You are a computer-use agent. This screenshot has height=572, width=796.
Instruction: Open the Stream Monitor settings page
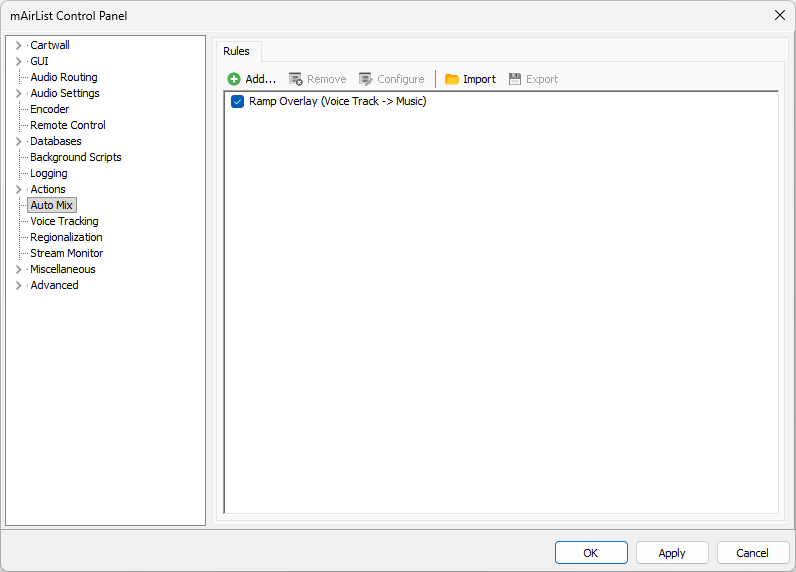tap(66, 253)
